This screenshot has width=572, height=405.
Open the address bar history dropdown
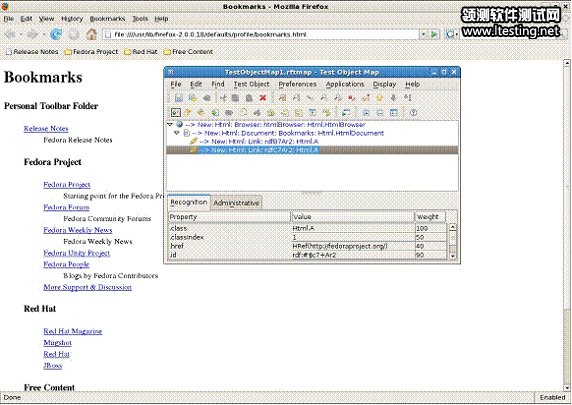[423, 34]
